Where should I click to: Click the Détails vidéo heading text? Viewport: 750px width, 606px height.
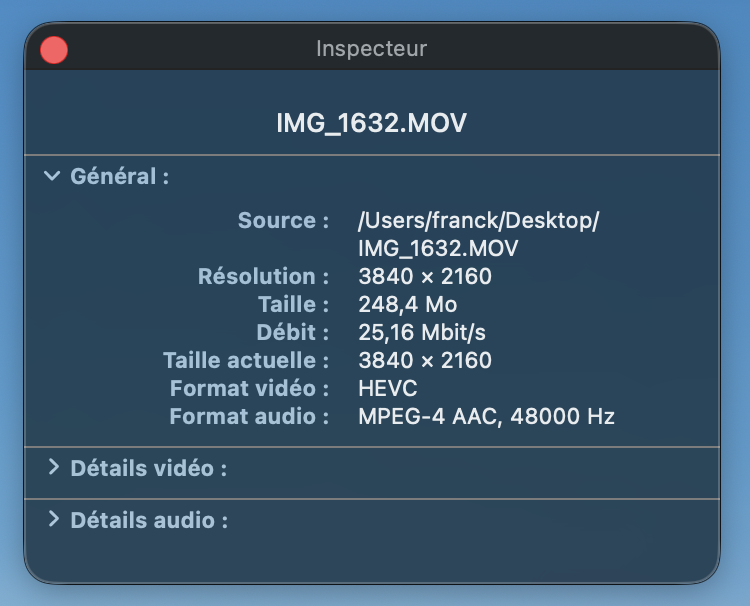click(x=148, y=468)
